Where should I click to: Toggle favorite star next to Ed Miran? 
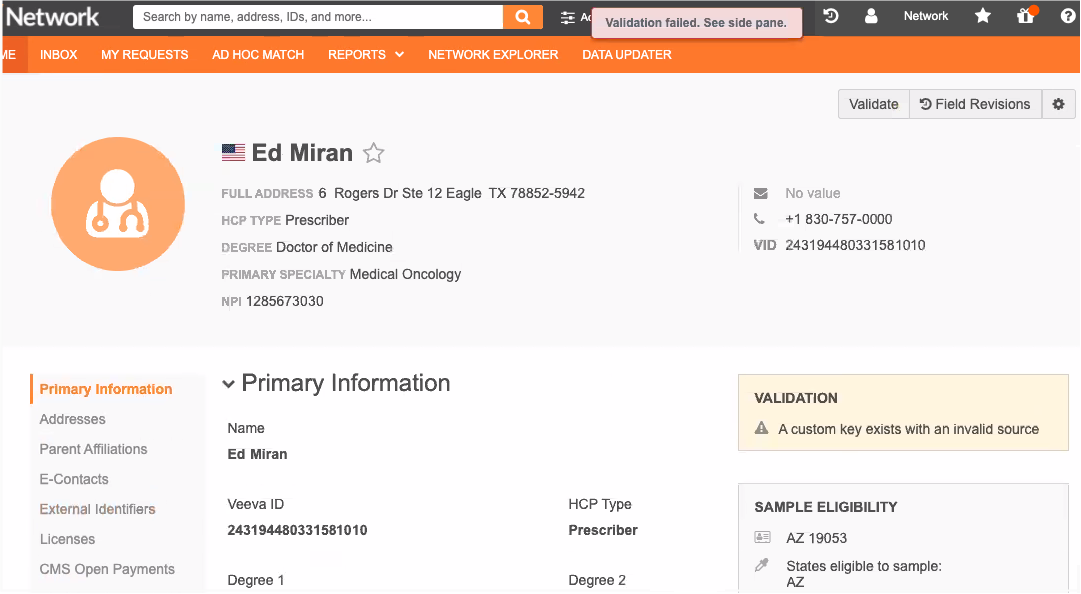coord(373,153)
